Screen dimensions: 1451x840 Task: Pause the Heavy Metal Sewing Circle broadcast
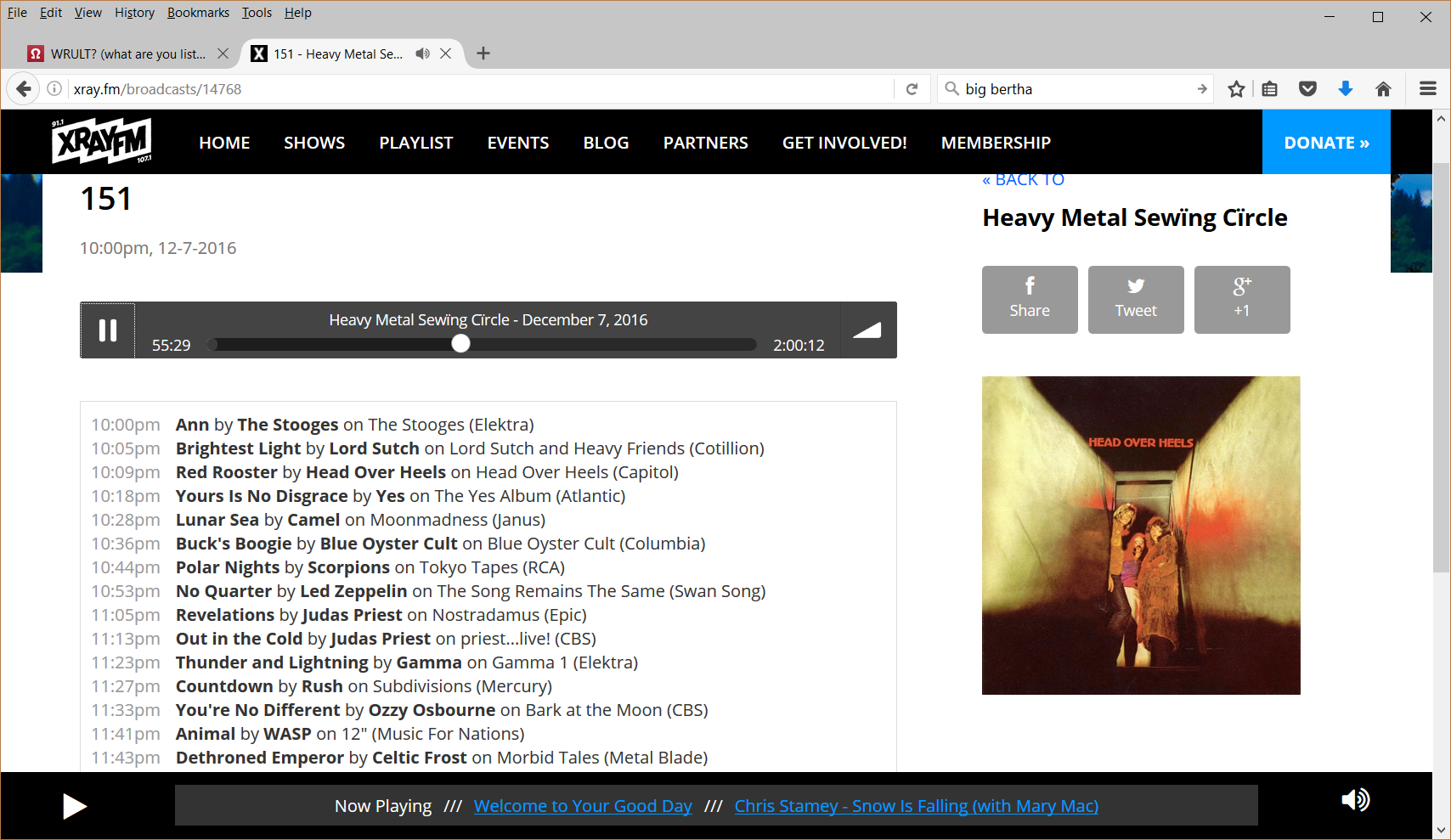point(108,330)
